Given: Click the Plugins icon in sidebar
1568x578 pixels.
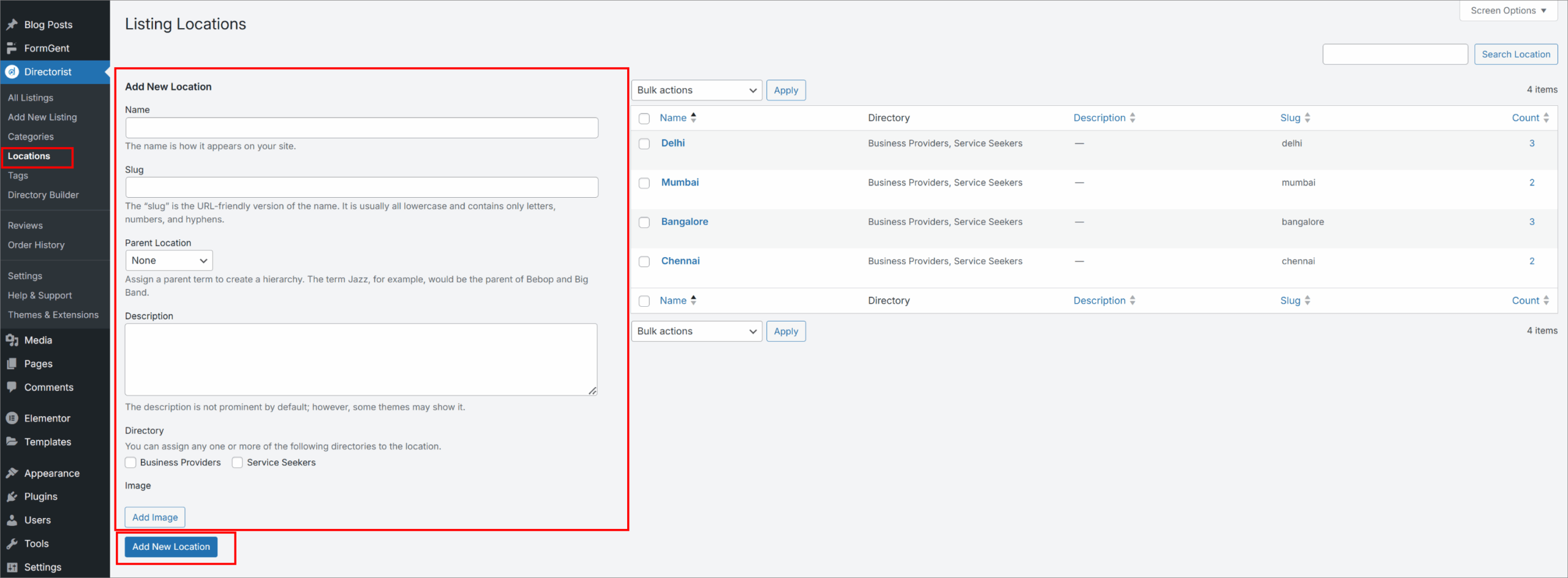Looking at the screenshot, I should tap(12, 497).
